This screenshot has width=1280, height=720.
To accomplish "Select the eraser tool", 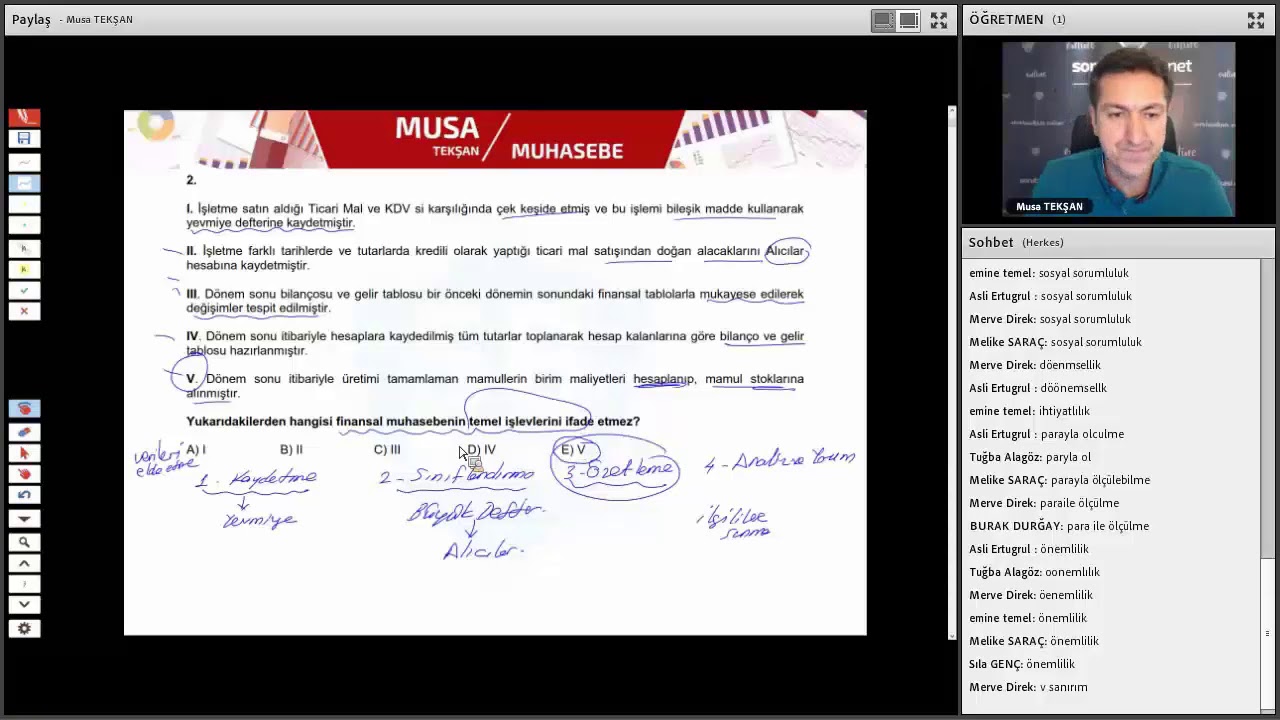I will click(24, 432).
